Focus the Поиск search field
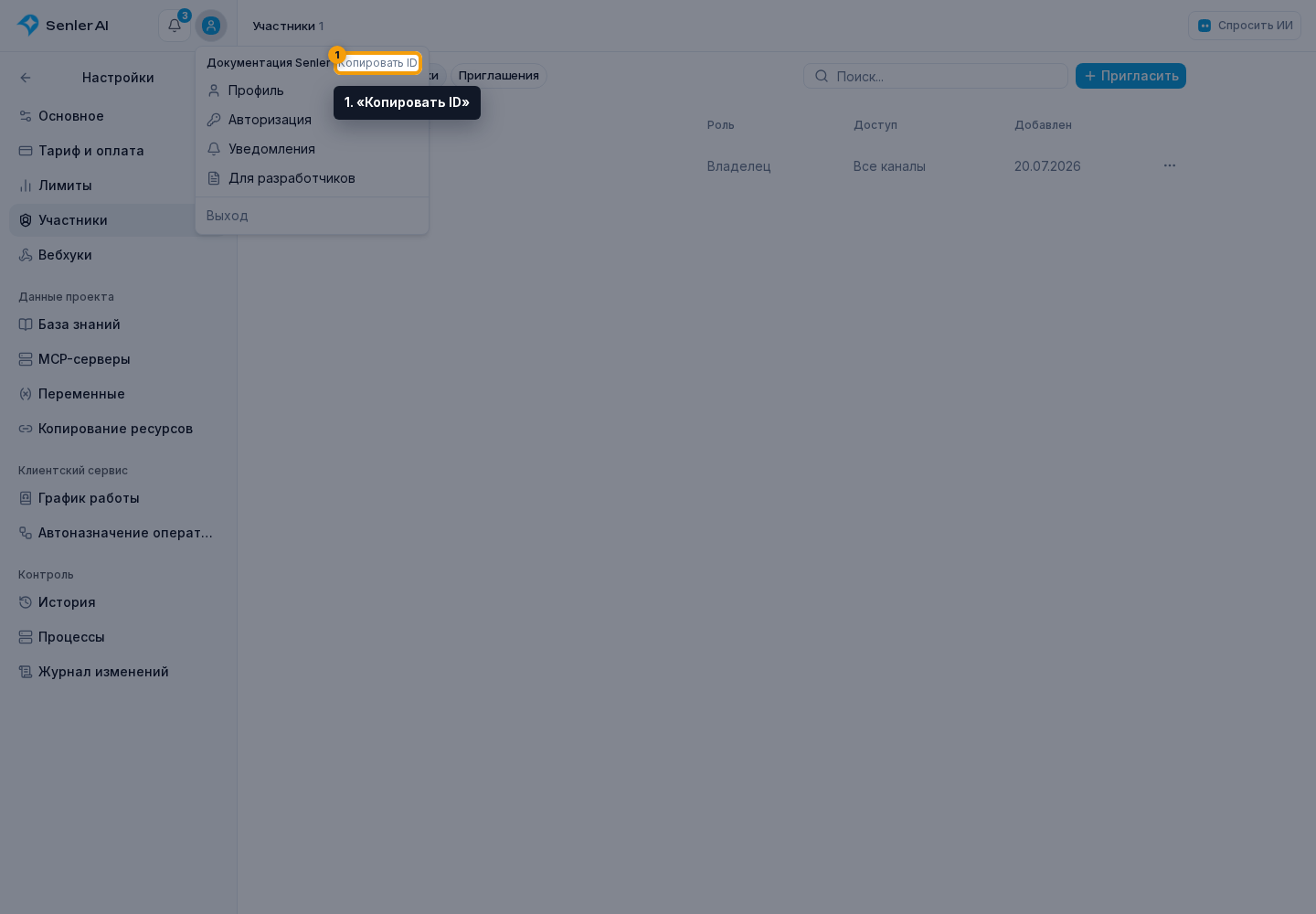Screen dimensions: 1316x914 tap(935, 76)
